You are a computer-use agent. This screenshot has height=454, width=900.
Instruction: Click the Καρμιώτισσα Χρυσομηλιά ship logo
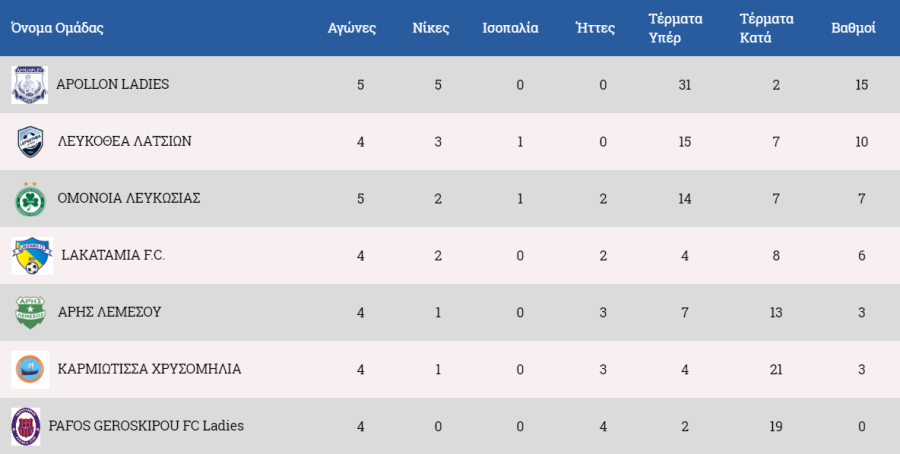pos(30,369)
